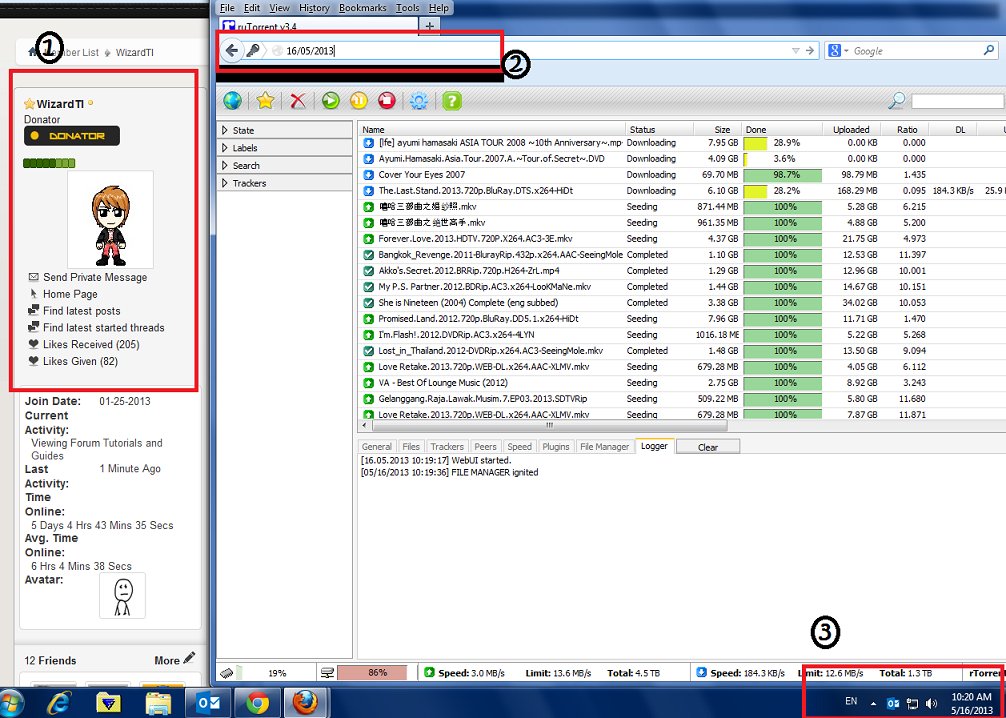
Task: Click the WizardTI avatar image
Action: 110,219
